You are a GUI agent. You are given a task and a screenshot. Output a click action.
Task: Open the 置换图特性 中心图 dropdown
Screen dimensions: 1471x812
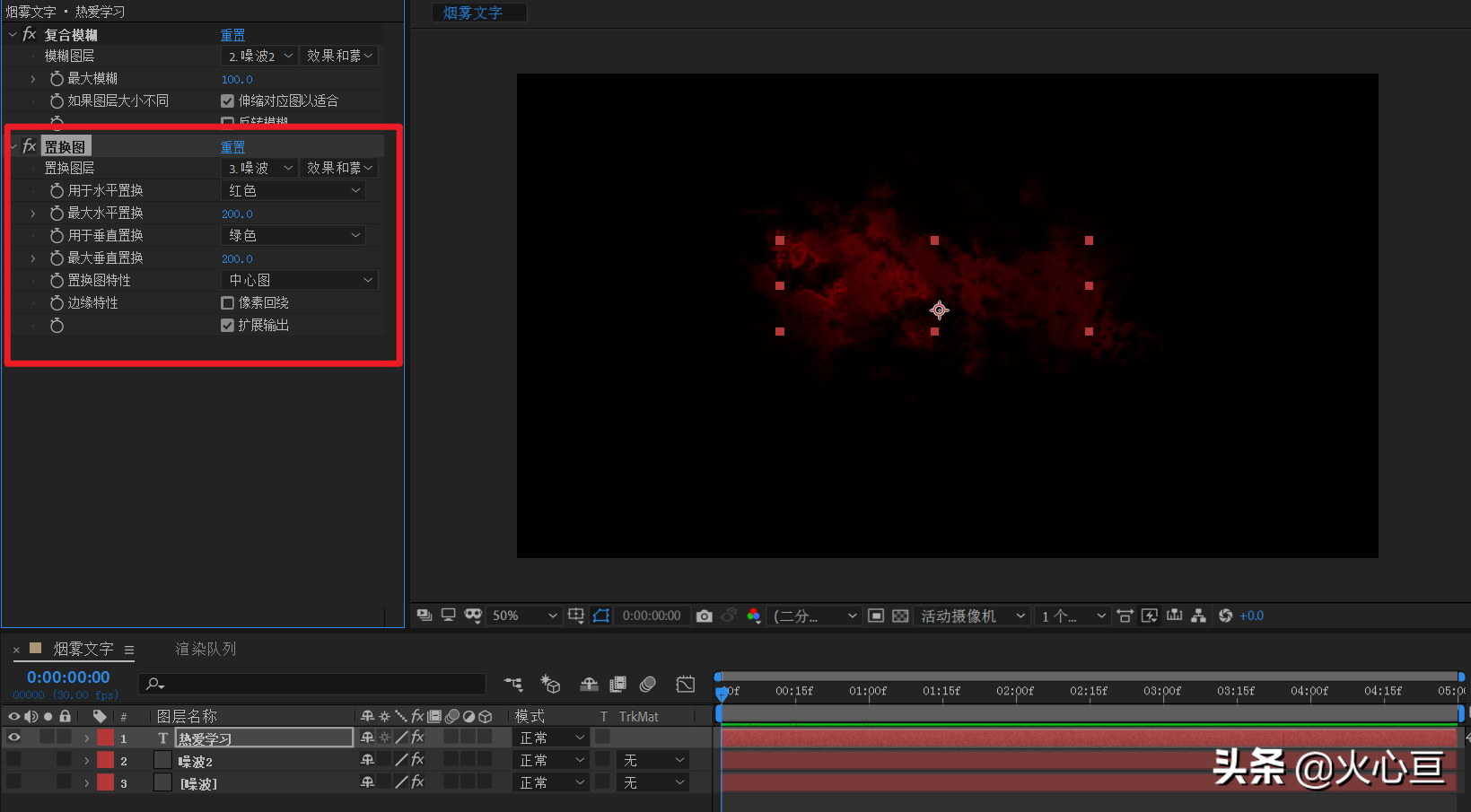click(300, 280)
